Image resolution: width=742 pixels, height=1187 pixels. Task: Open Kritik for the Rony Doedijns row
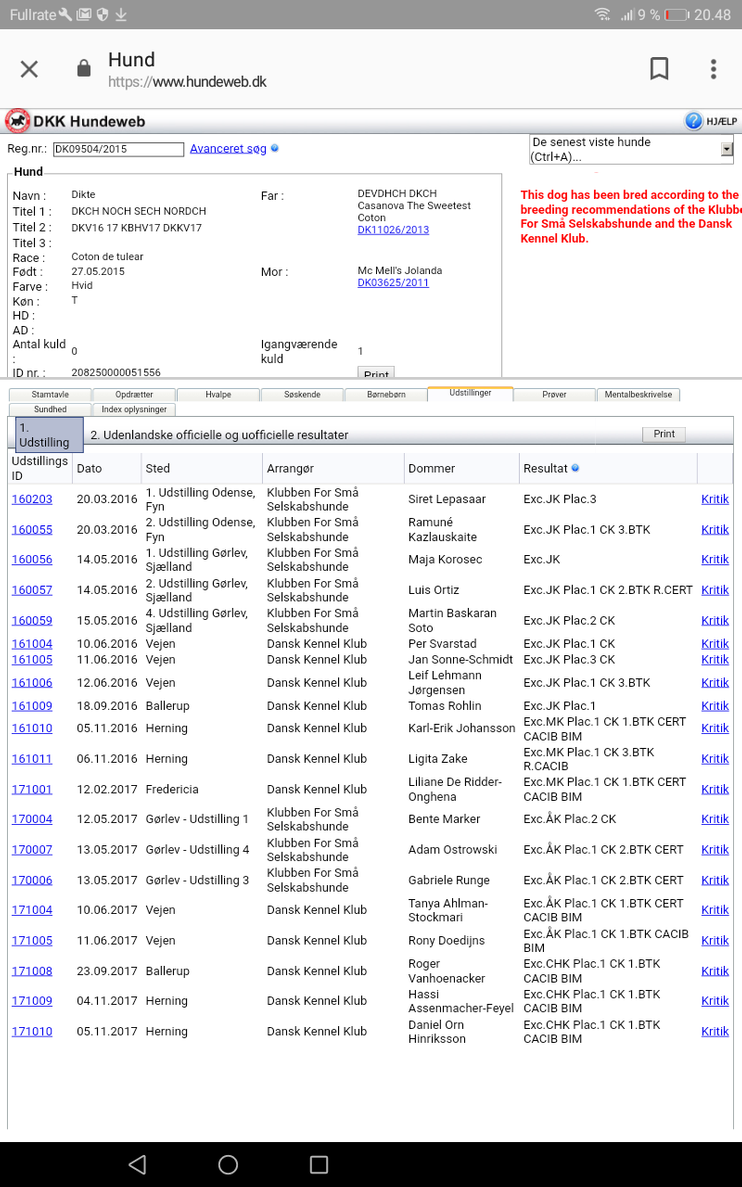[715, 940]
